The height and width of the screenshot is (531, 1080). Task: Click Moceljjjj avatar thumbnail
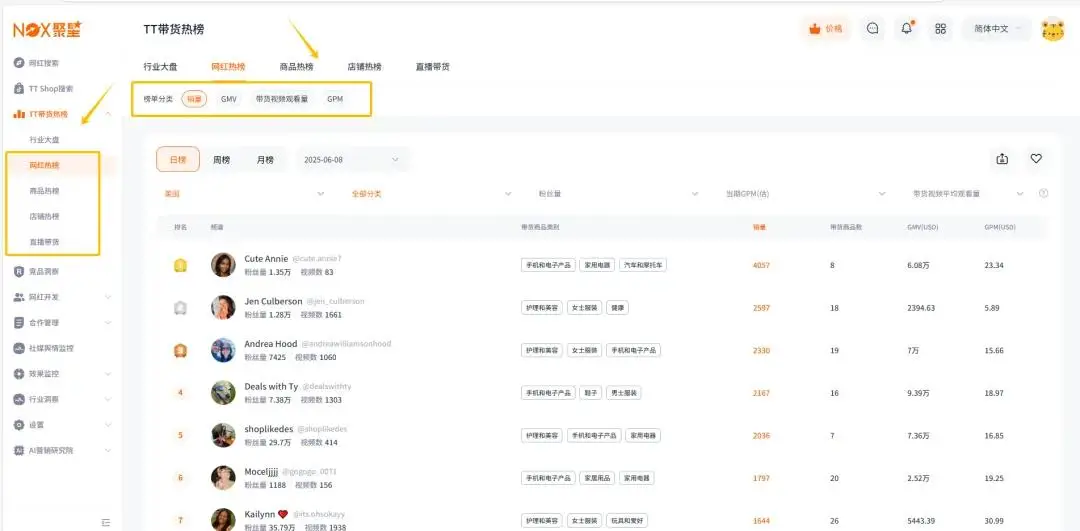223,478
